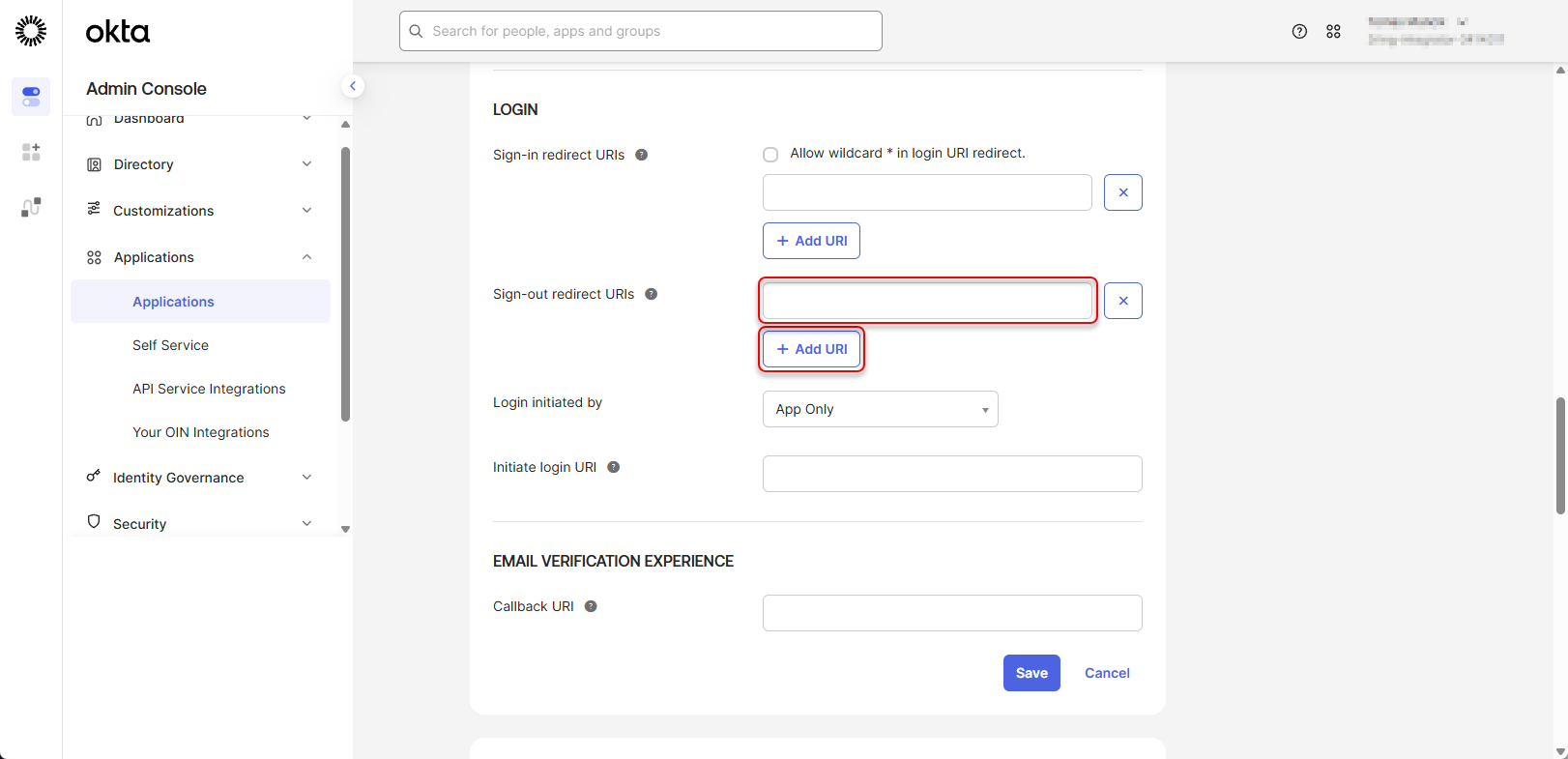
Task: Save the login settings
Action: pos(1031,673)
